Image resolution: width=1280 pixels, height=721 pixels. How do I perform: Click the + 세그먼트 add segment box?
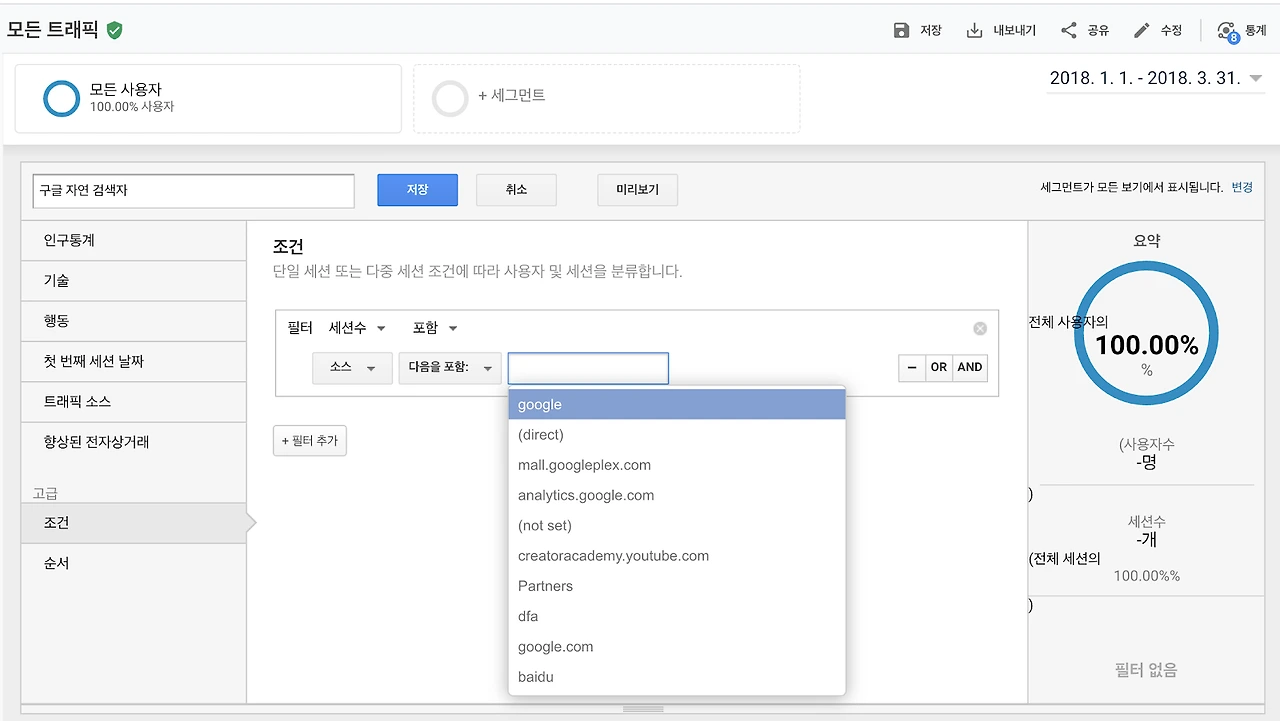pos(607,98)
